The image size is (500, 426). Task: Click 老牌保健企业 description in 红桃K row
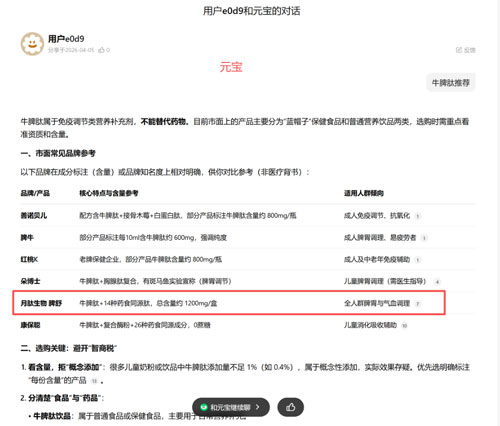point(151,259)
